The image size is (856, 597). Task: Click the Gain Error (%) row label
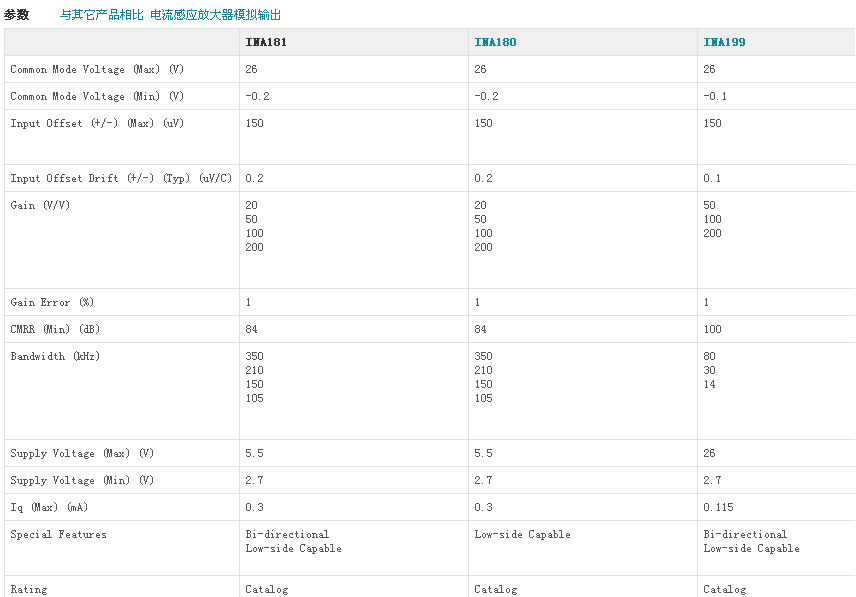click(x=52, y=302)
